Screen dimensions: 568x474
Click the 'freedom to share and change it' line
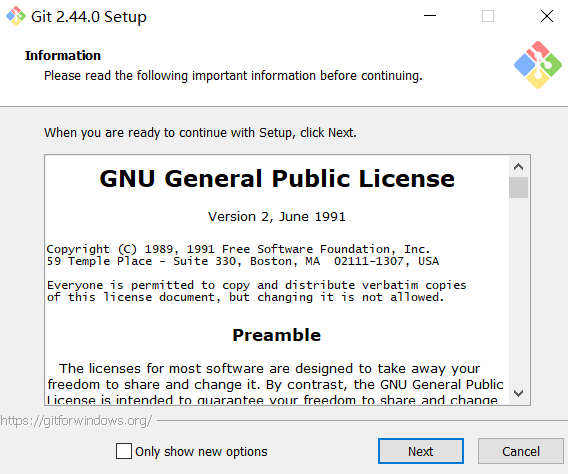pyautogui.click(x=275, y=385)
